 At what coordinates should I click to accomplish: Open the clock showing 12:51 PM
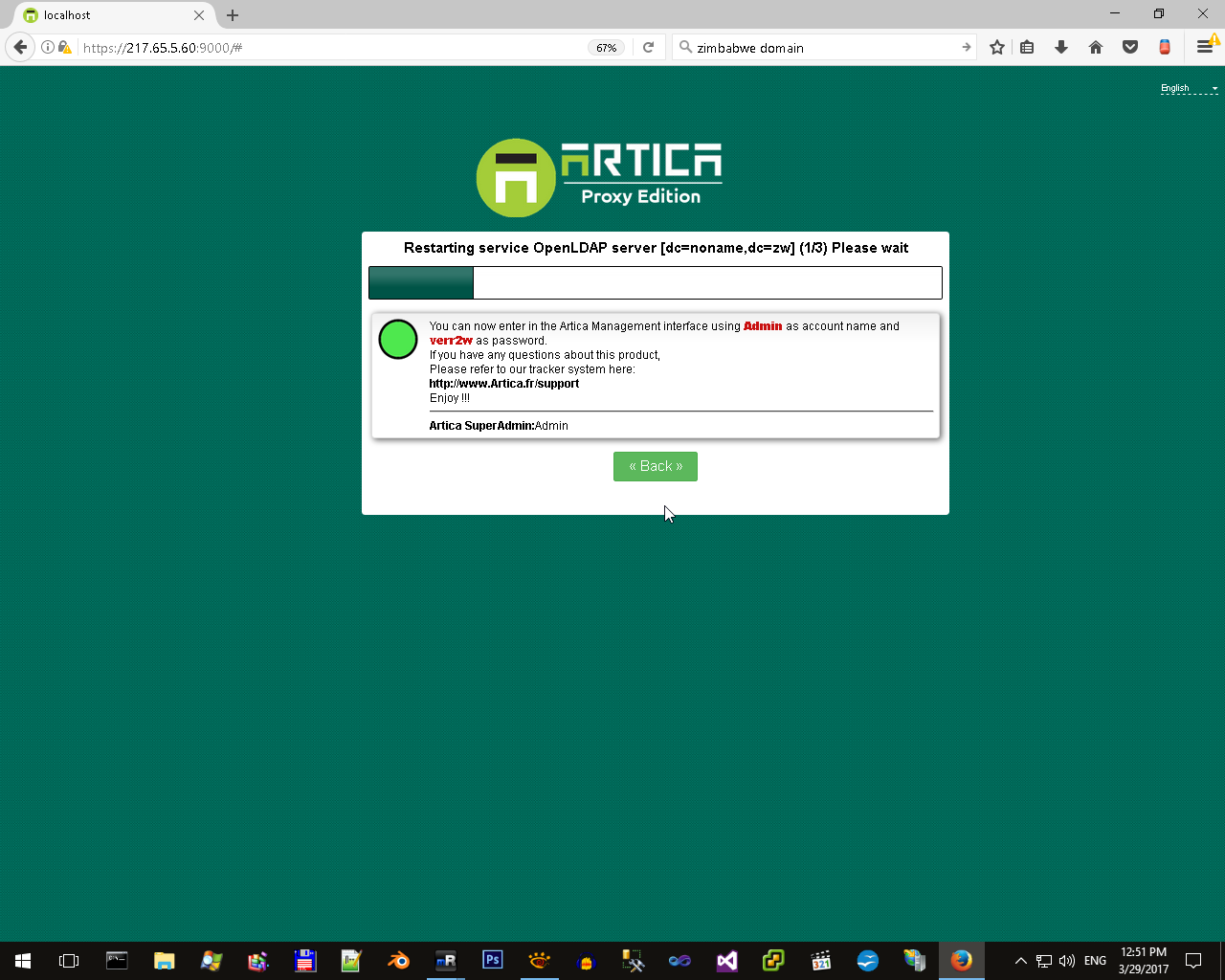1144,961
